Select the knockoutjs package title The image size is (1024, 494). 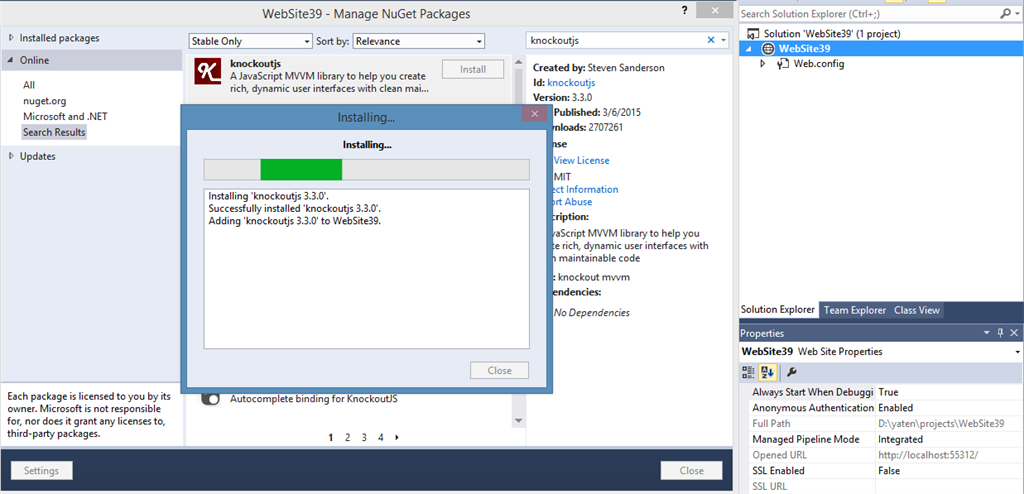click(255, 63)
